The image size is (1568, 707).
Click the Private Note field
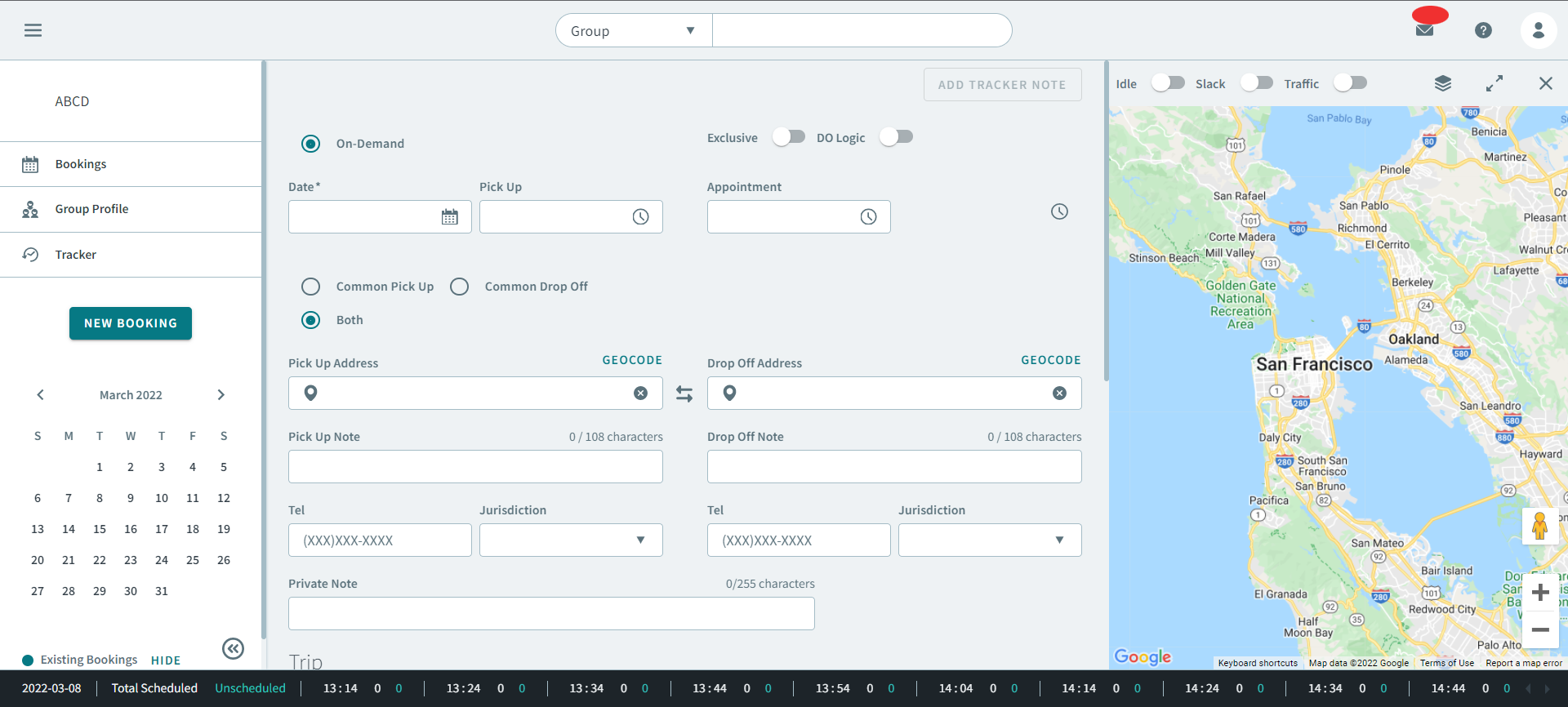tap(551, 614)
